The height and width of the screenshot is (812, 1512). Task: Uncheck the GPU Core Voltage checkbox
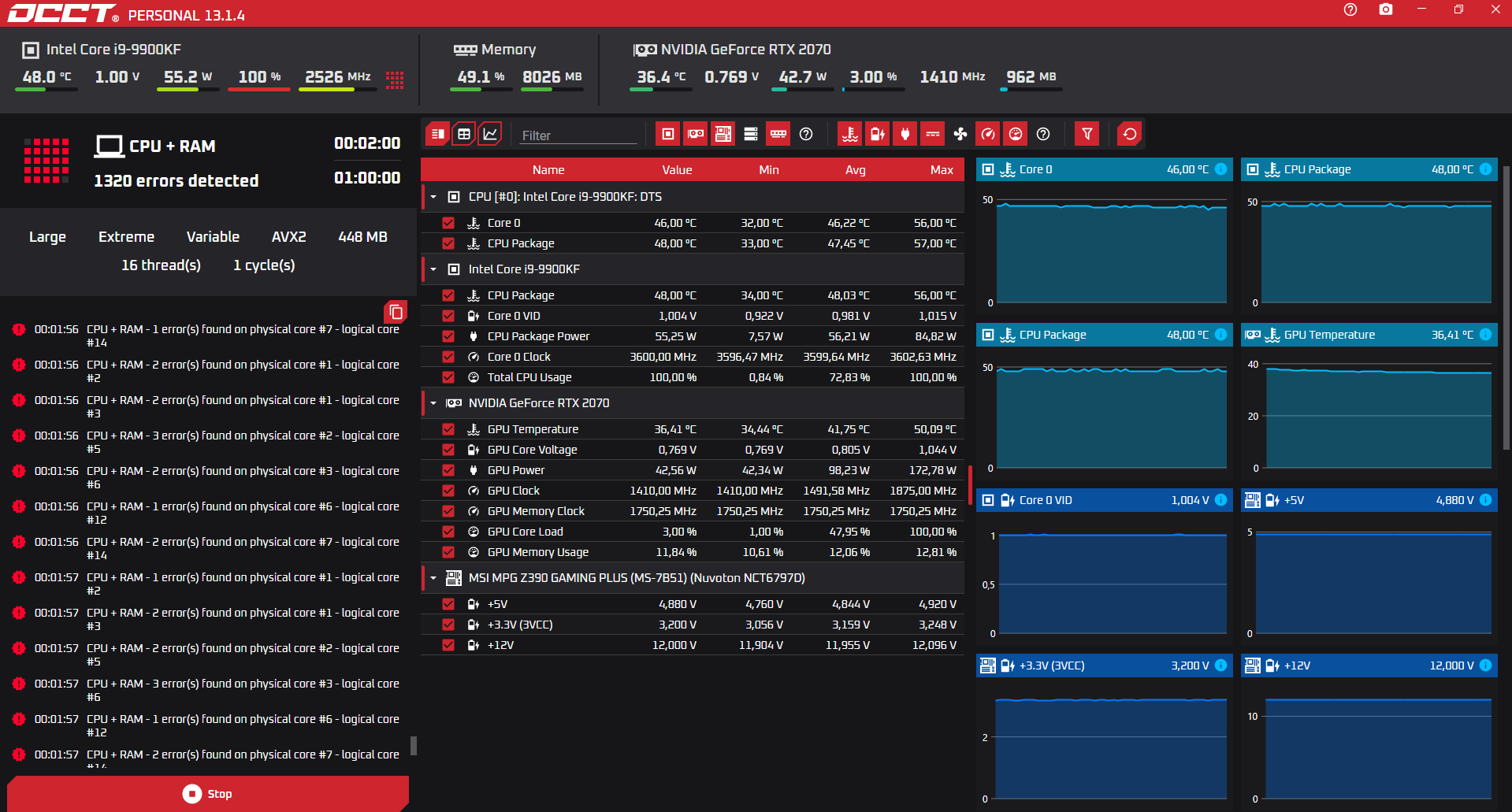tap(448, 450)
